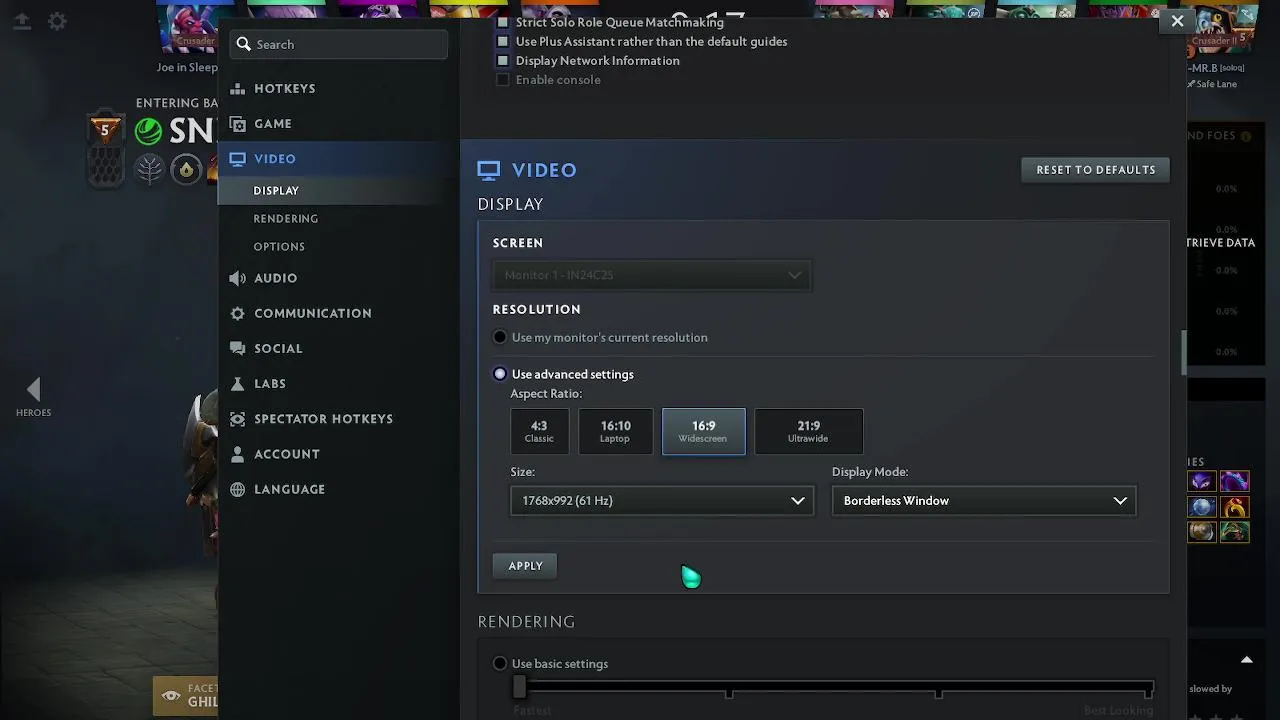Open Audio settings category
Viewport: 1280px width, 720px height.
pyautogui.click(x=276, y=278)
